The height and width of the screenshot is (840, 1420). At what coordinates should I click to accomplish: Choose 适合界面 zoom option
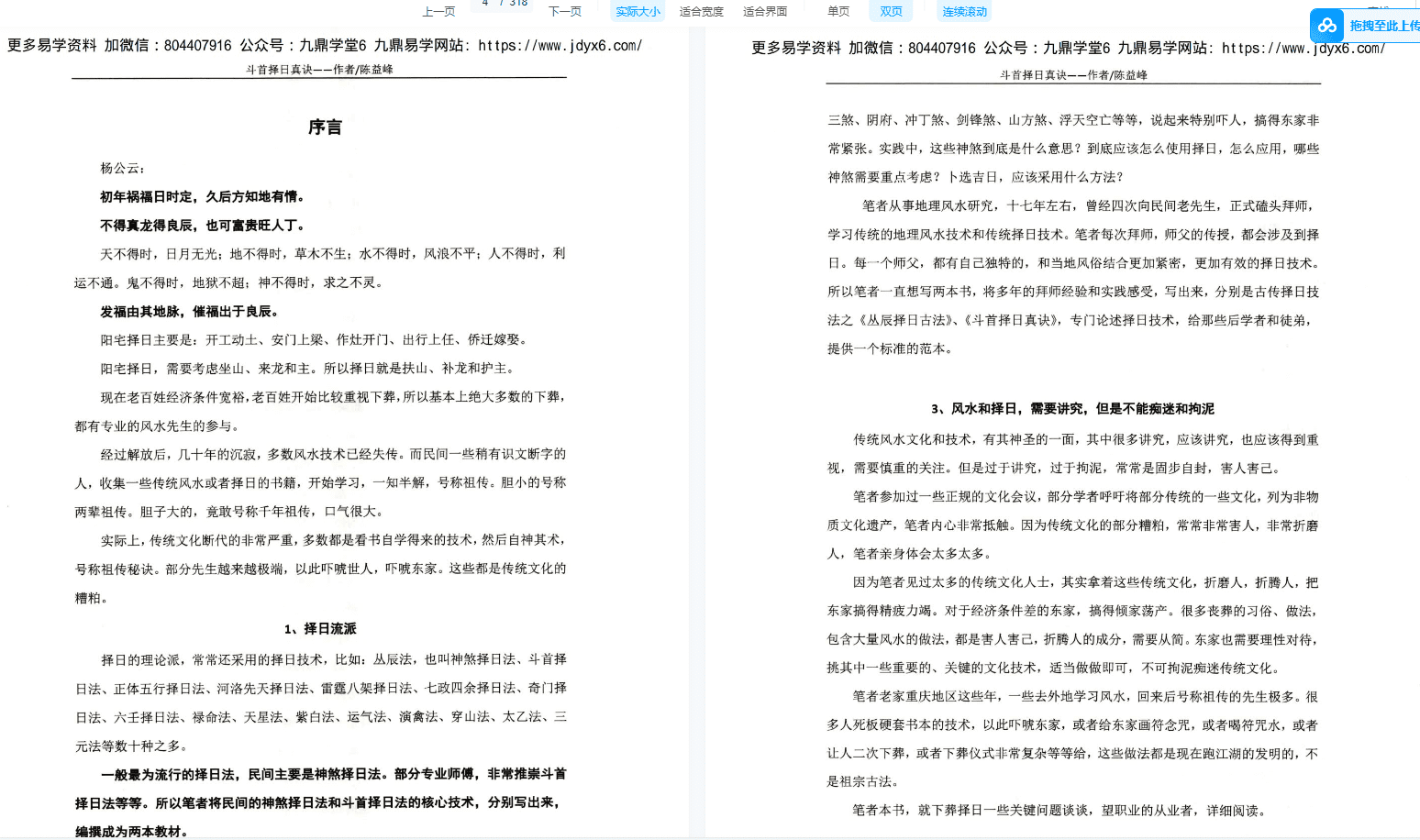[x=765, y=11]
